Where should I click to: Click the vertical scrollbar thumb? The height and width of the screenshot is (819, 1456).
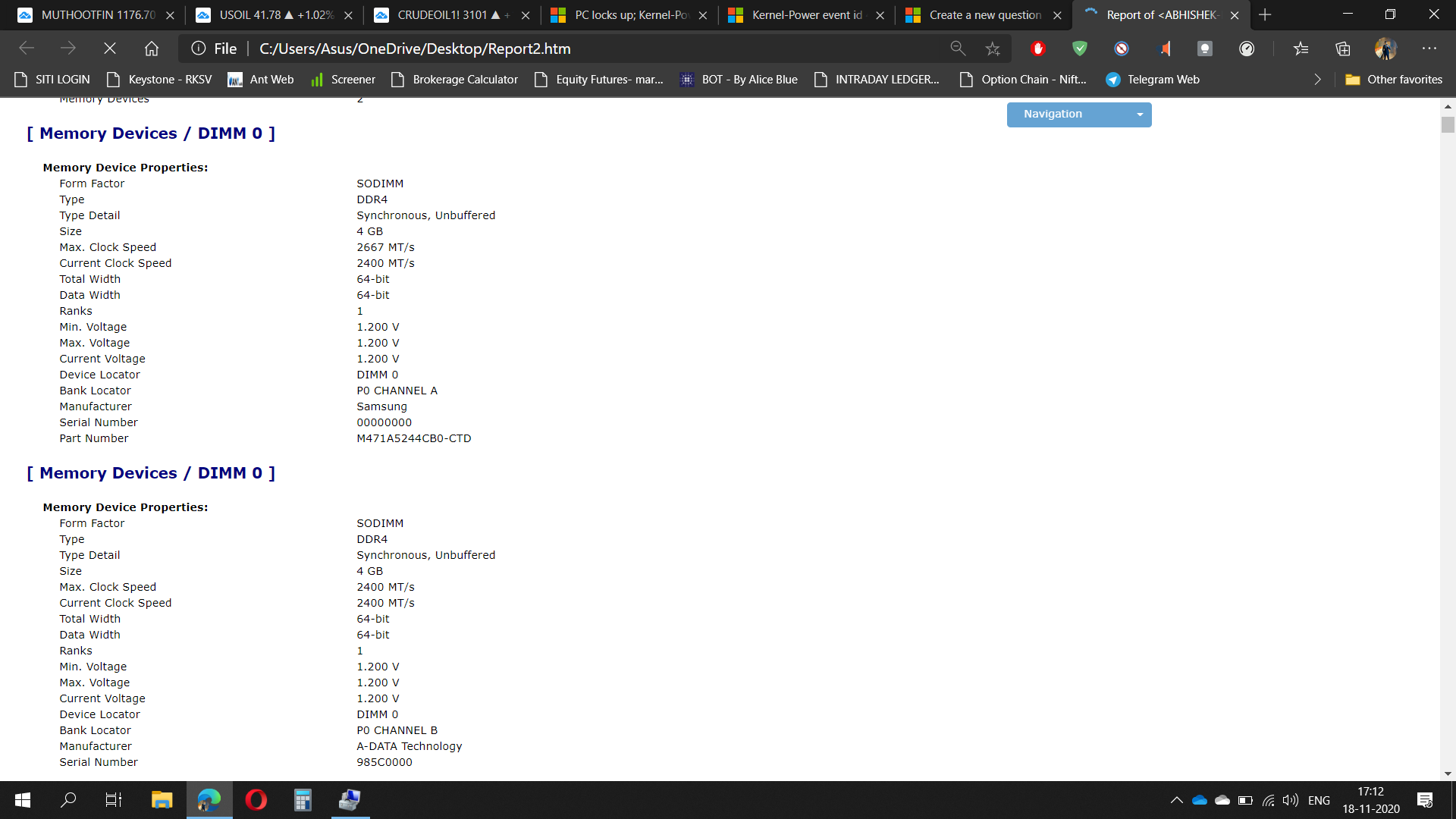(x=1448, y=125)
